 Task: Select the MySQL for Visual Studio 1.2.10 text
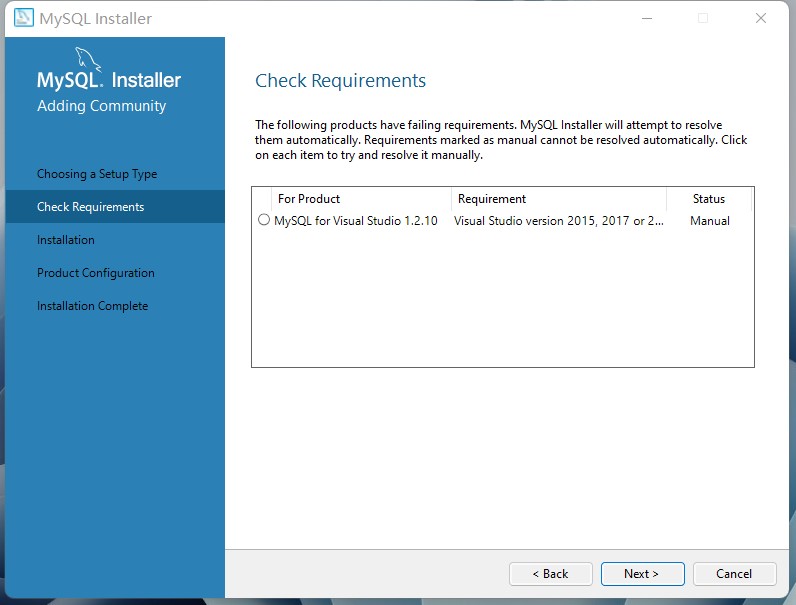[x=355, y=221]
